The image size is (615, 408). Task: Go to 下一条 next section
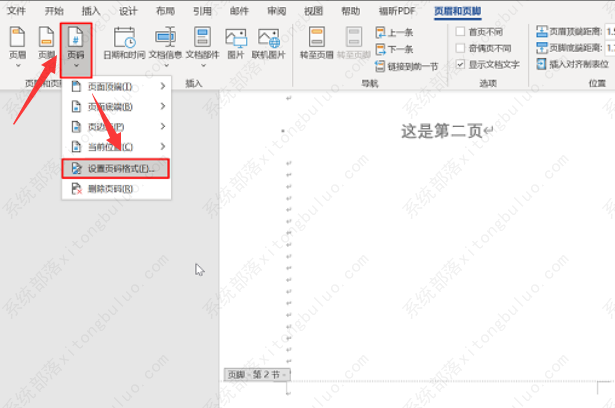394,49
